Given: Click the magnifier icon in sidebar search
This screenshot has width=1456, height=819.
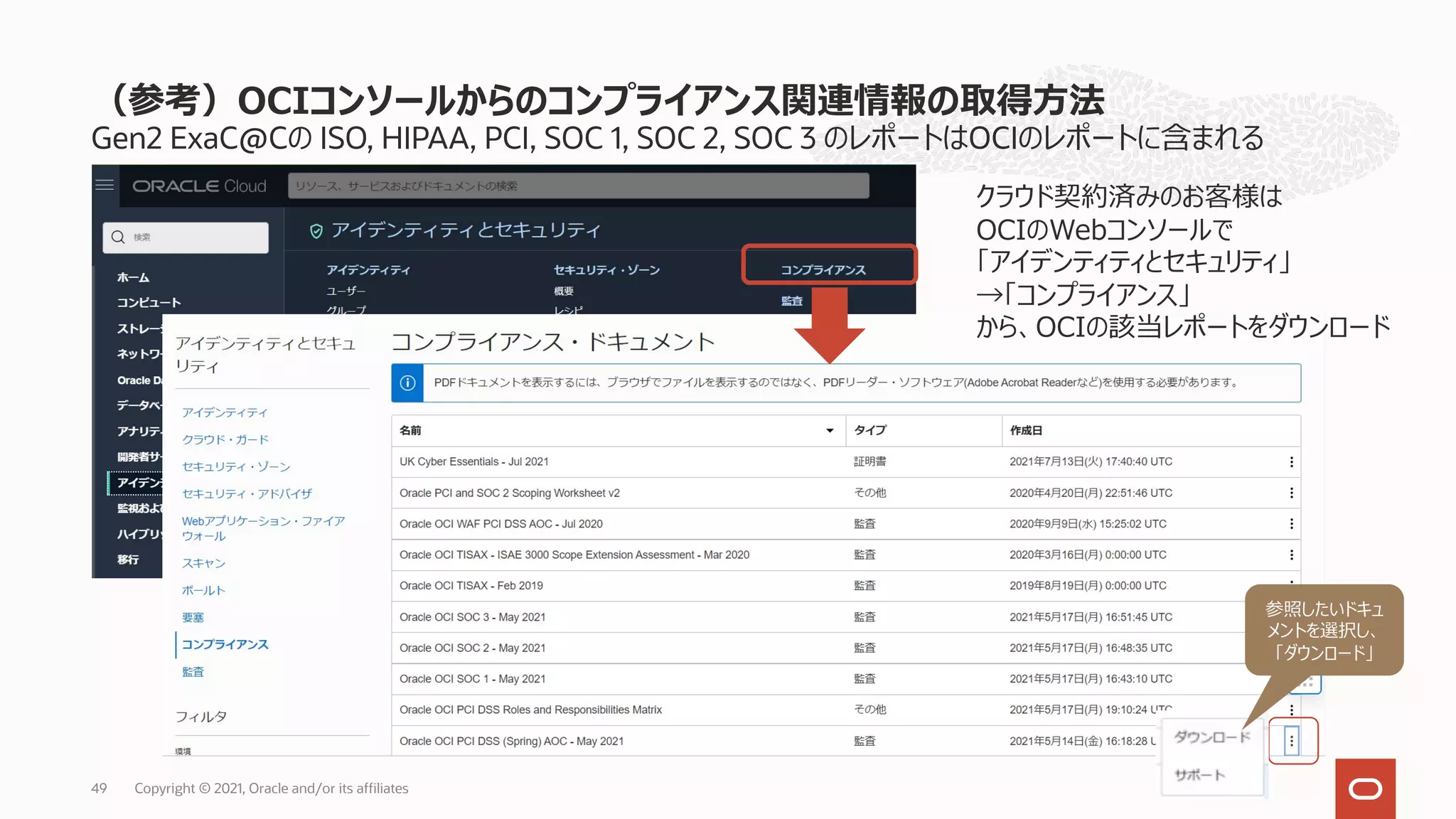Looking at the screenshot, I should [x=118, y=237].
